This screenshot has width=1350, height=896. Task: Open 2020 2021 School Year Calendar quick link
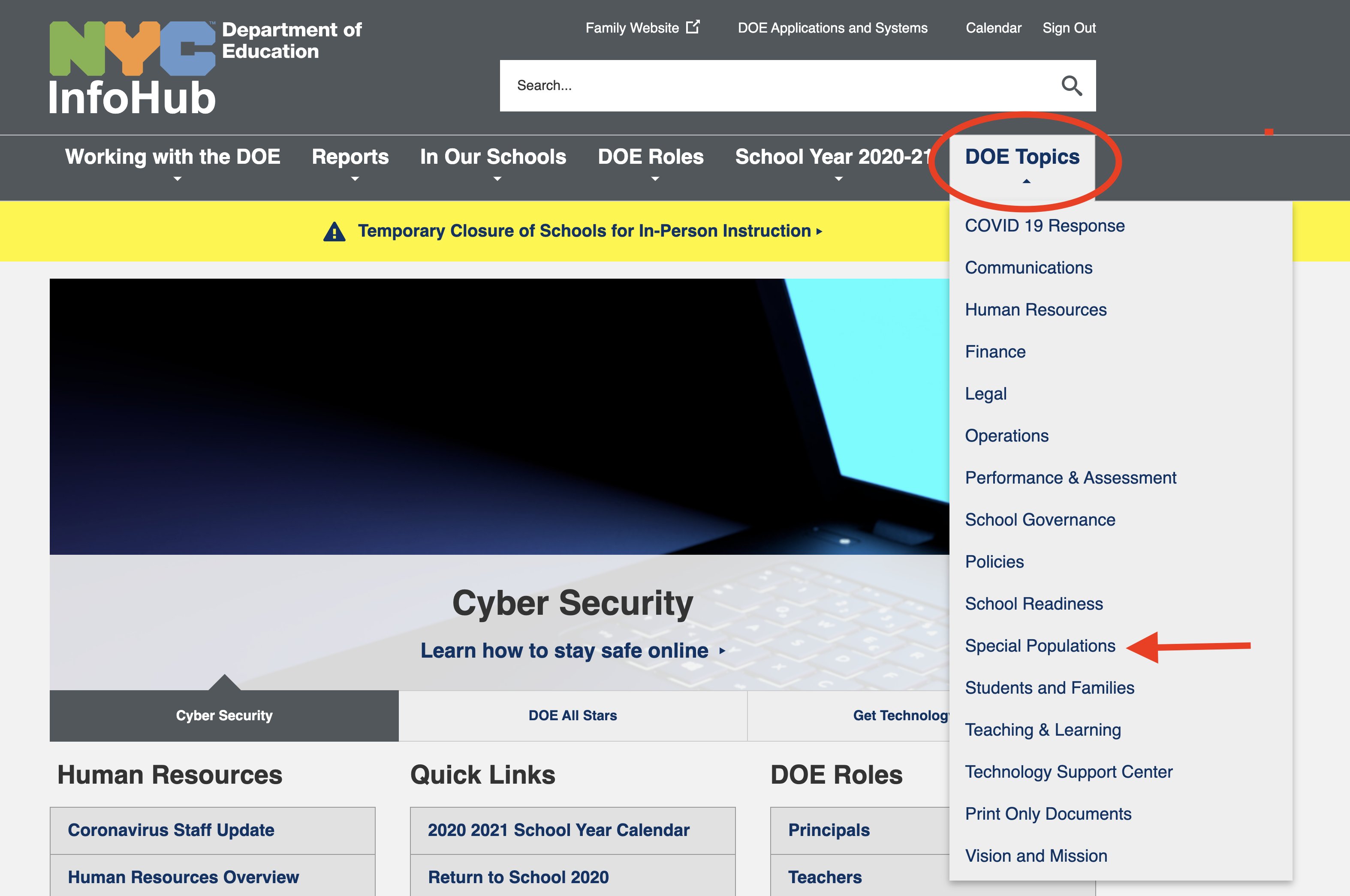558,830
